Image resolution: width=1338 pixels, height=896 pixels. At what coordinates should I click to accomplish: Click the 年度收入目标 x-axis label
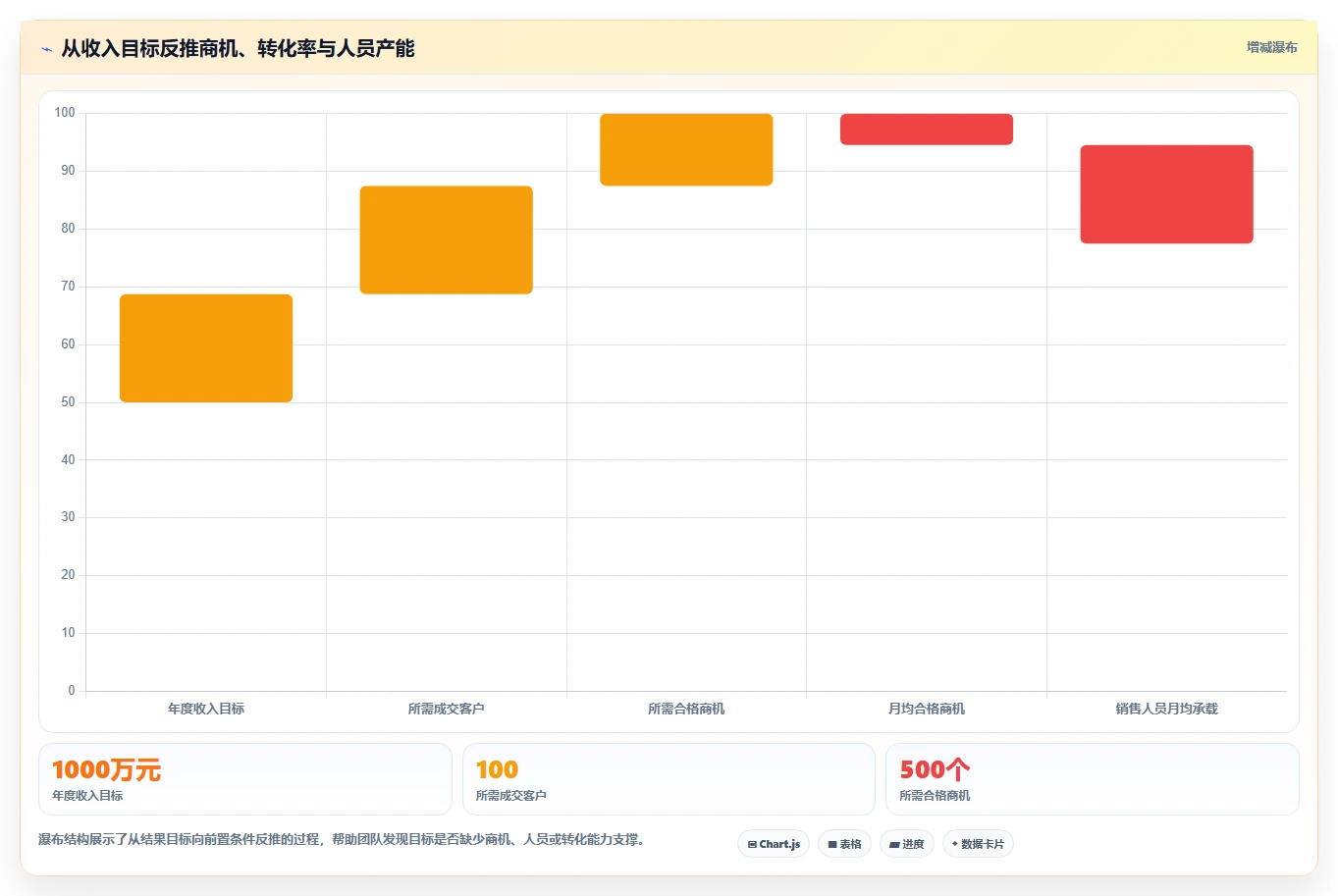click(x=206, y=709)
